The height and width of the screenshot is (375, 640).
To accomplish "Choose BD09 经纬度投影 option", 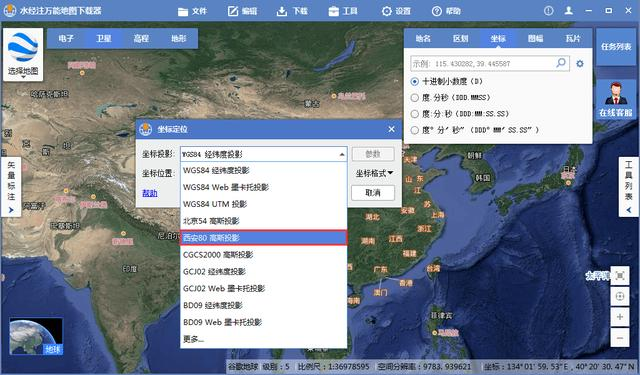I will click(263, 305).
